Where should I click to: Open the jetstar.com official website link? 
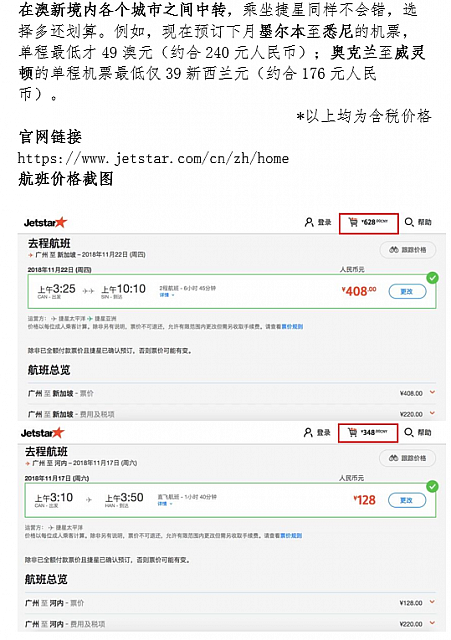[153, 158]
